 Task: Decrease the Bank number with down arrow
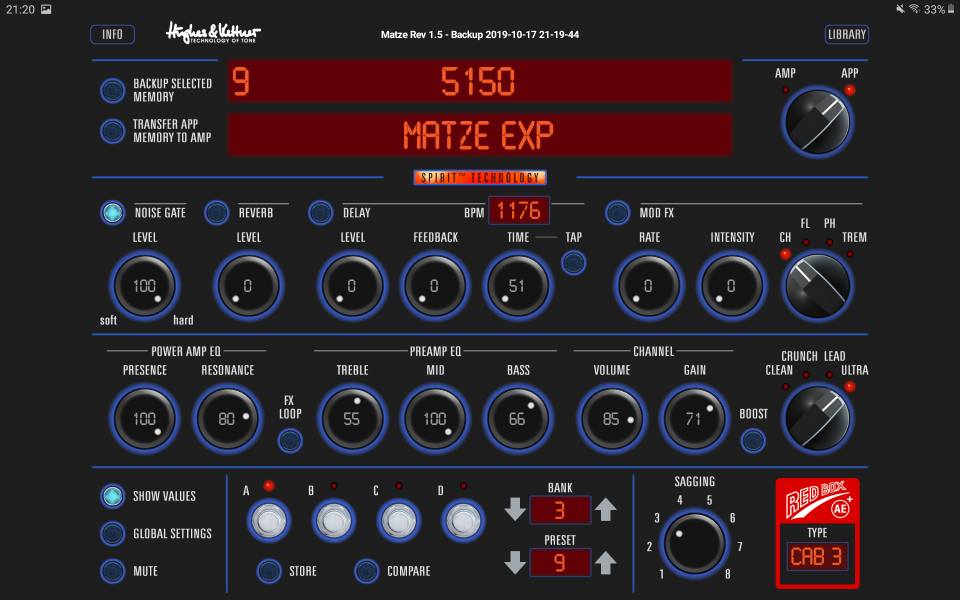(516, 509)
